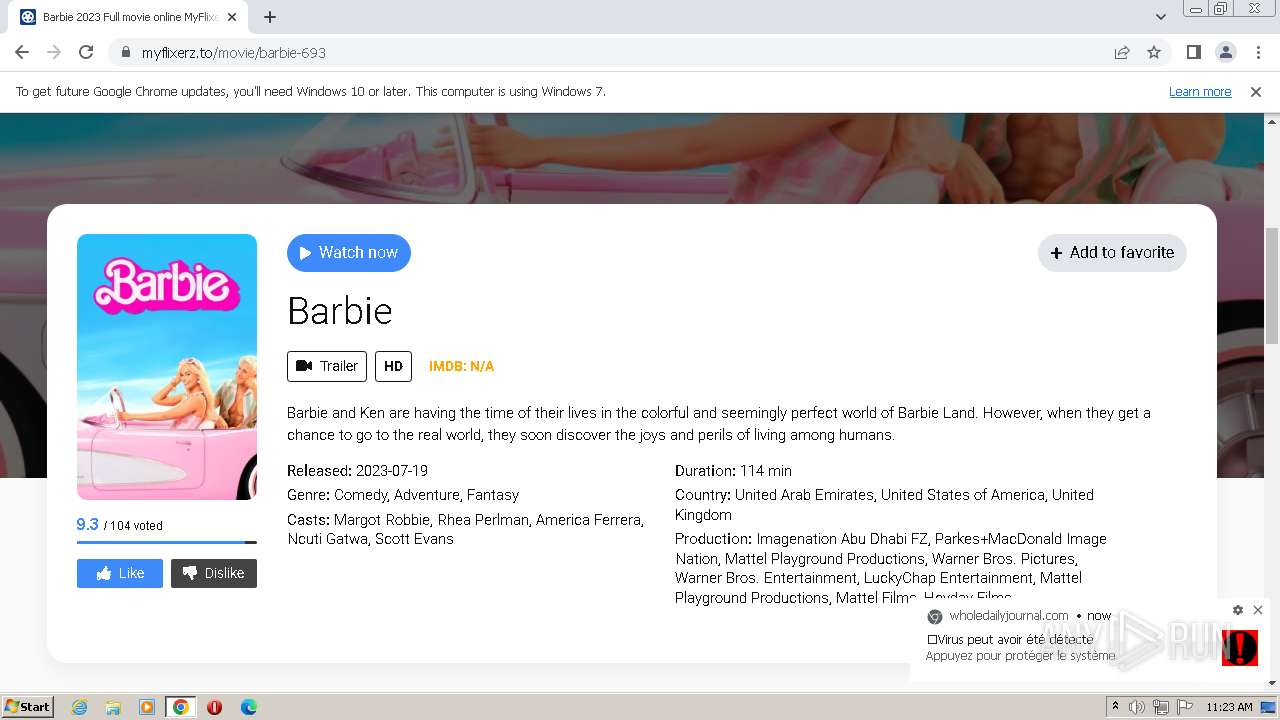This screenshot has width=1280, height=720.
Task: Open the Imagenation Abu Dhabi FZ production link
Action: 843,539
